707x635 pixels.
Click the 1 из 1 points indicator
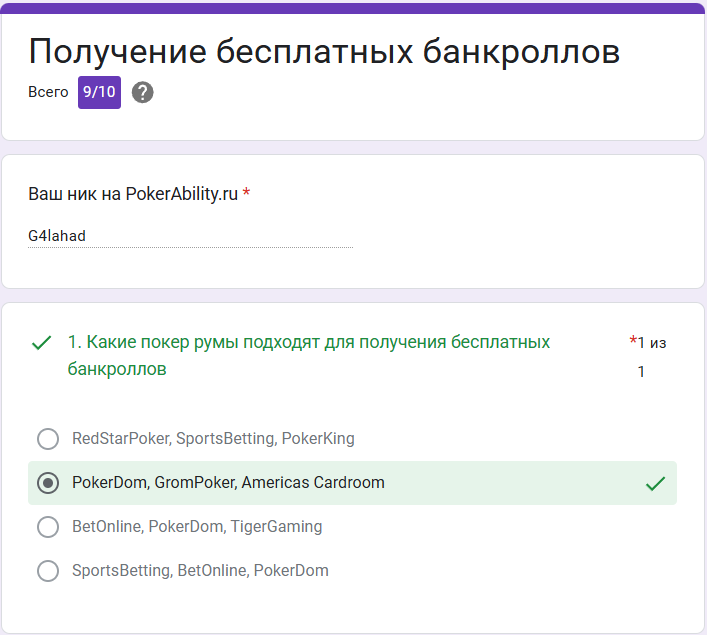pos(652,357)
